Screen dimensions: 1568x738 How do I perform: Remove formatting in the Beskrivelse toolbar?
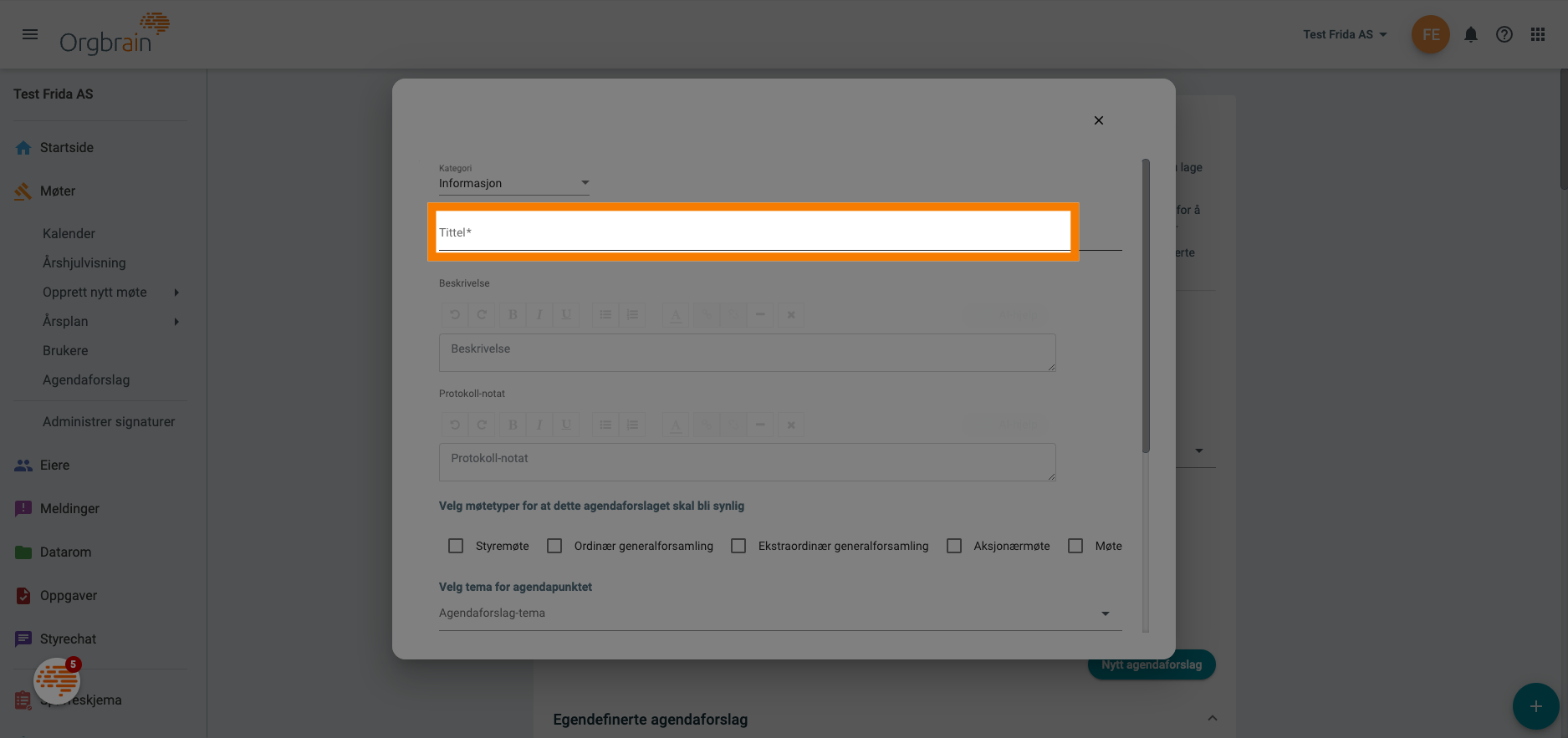coord(791,315)
